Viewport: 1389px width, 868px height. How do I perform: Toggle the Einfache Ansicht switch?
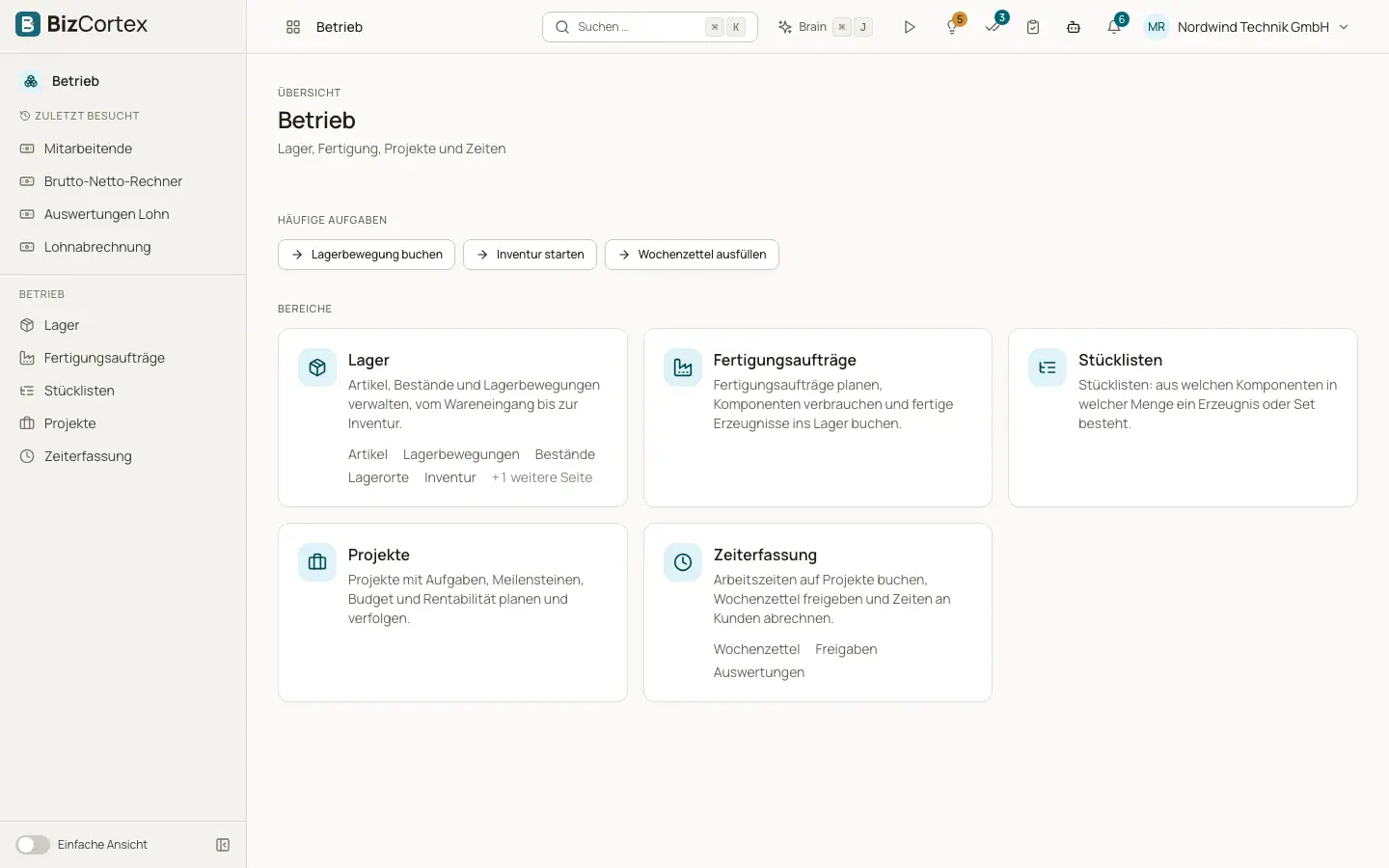click(33, 845)
